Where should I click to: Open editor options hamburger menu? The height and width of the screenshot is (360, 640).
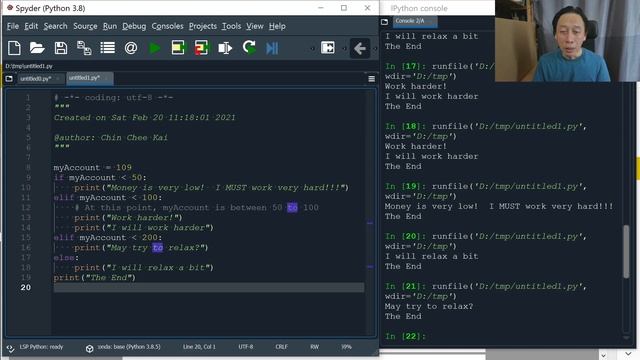click(371, 79)
